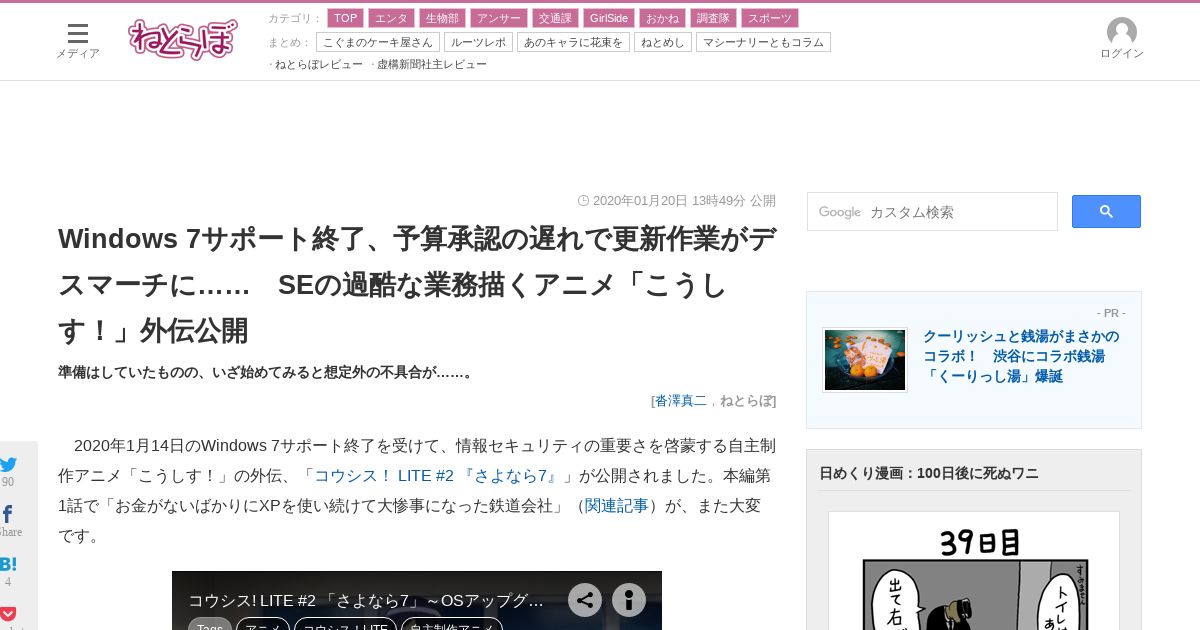The width and height of the screenshot is (1200, 630).
Task: Open the video info icon
Action: 629,600
